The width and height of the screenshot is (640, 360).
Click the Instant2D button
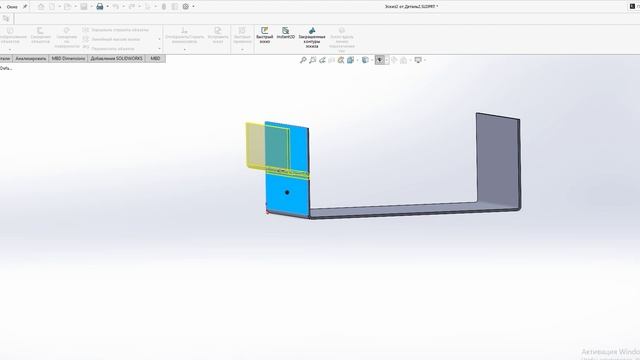coord(286,33)
